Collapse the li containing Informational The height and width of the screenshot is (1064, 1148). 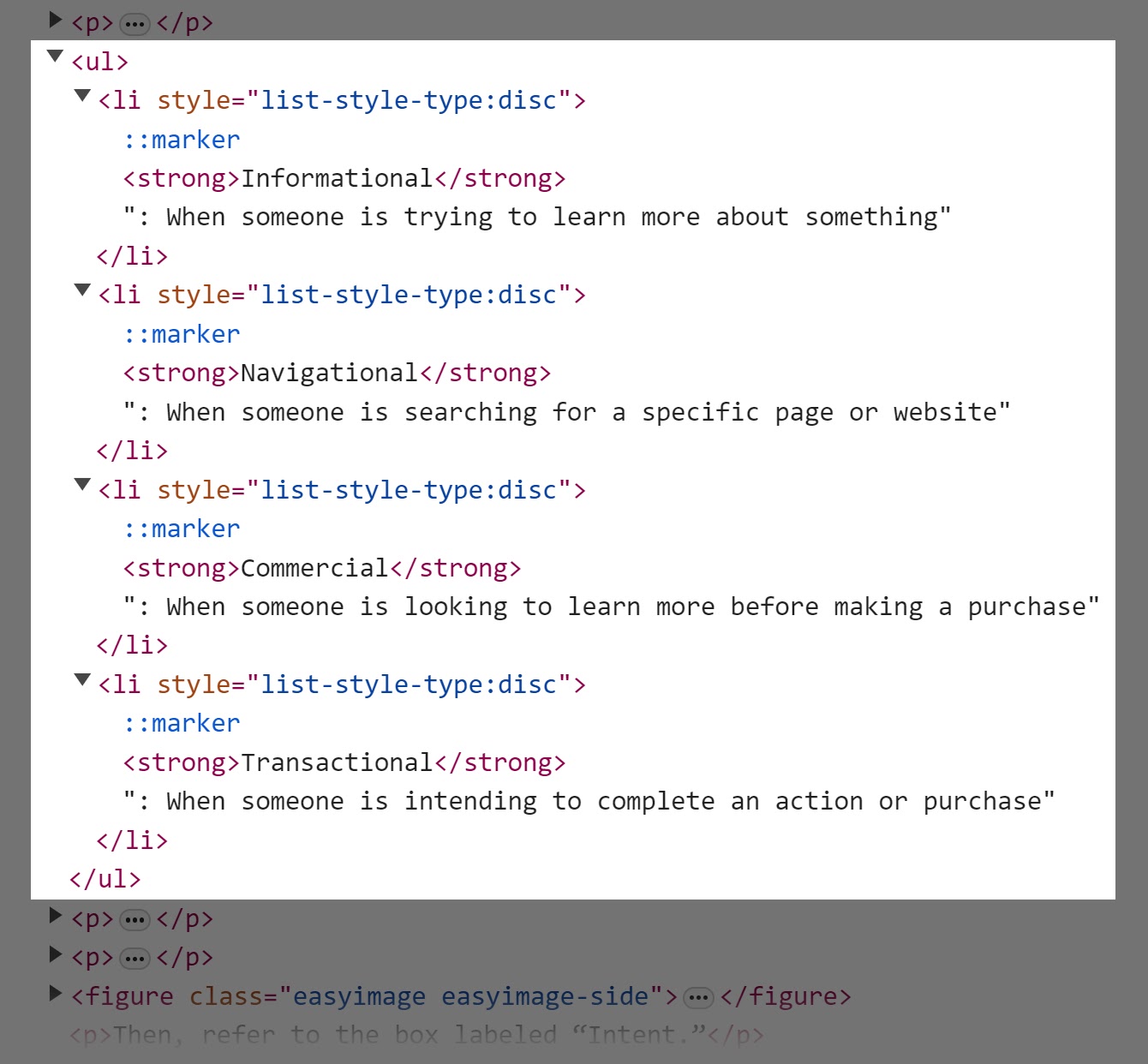click(82, 95)
